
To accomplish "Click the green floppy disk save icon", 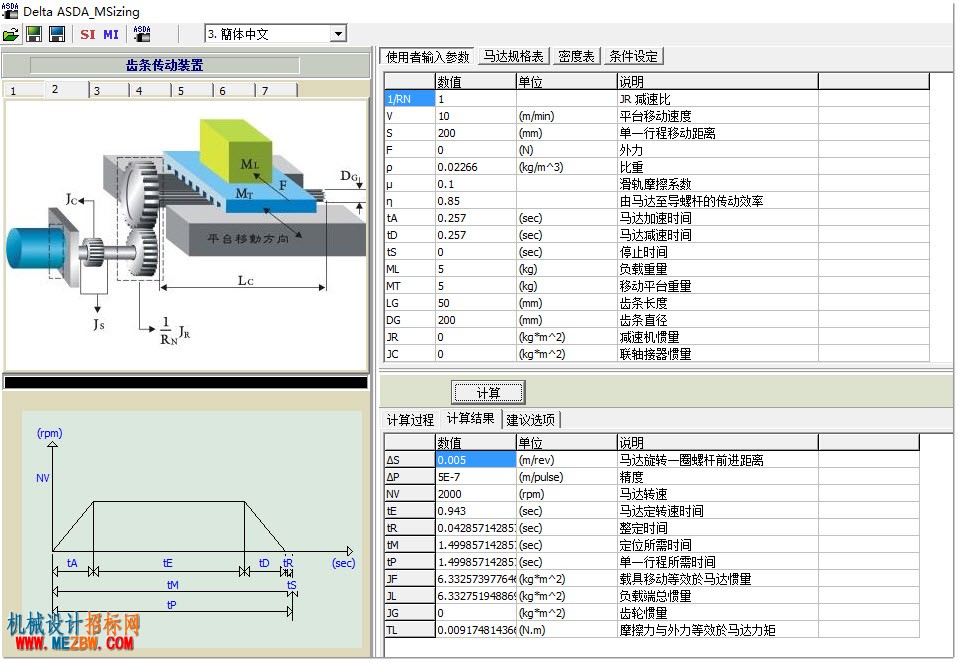I will click(34, 34).
